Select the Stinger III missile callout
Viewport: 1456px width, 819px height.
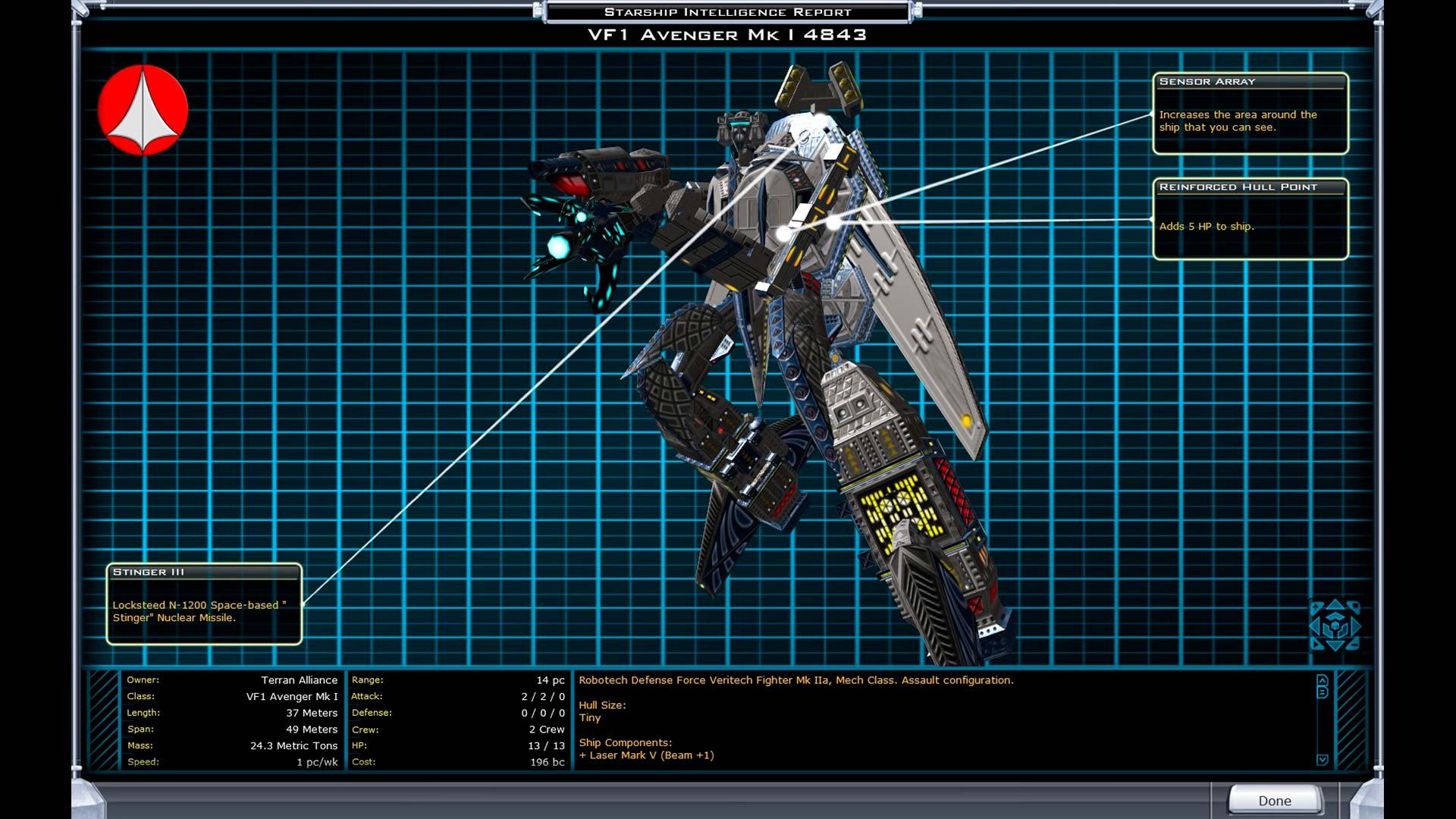coord(204,604)
